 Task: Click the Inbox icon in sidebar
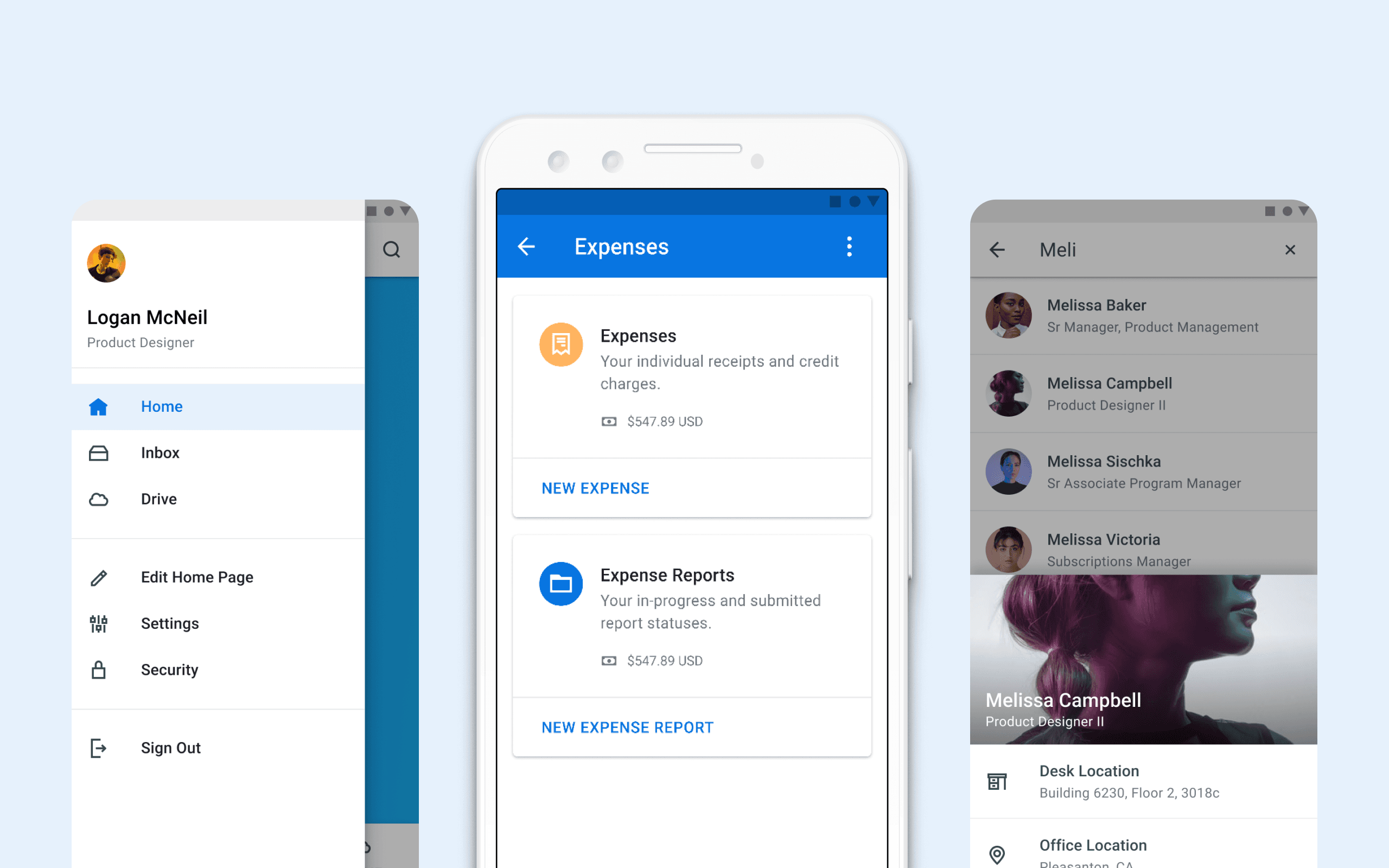[98, 452]
